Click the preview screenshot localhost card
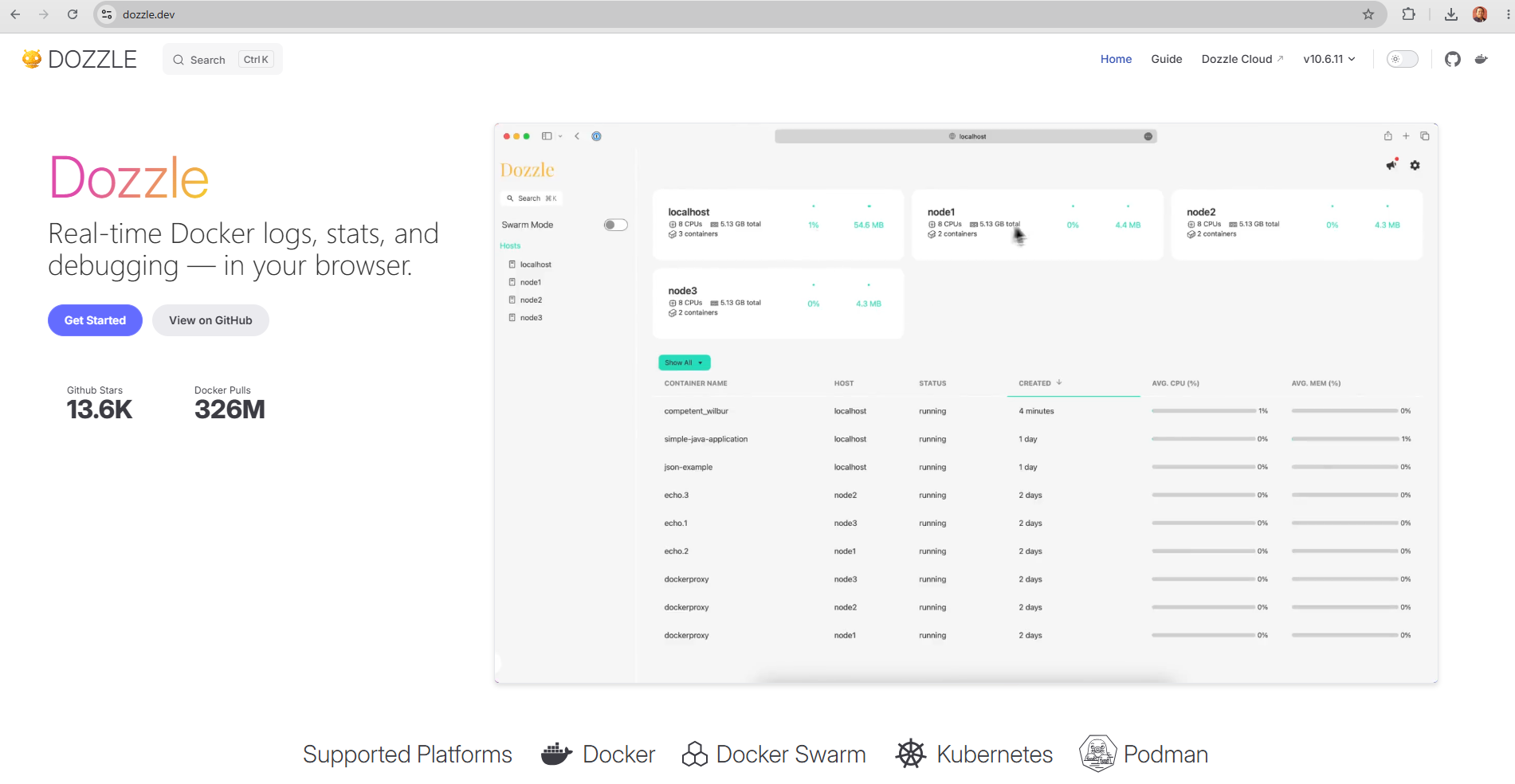The image size is (1515, 784). [778, 225]
